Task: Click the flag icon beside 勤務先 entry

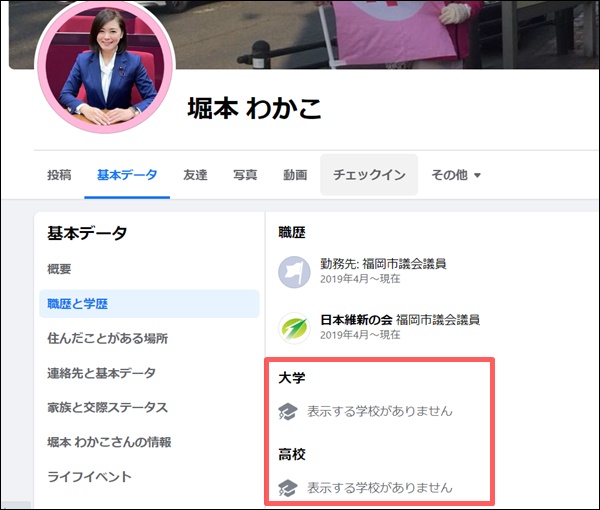Action: [x=294, y=272]
